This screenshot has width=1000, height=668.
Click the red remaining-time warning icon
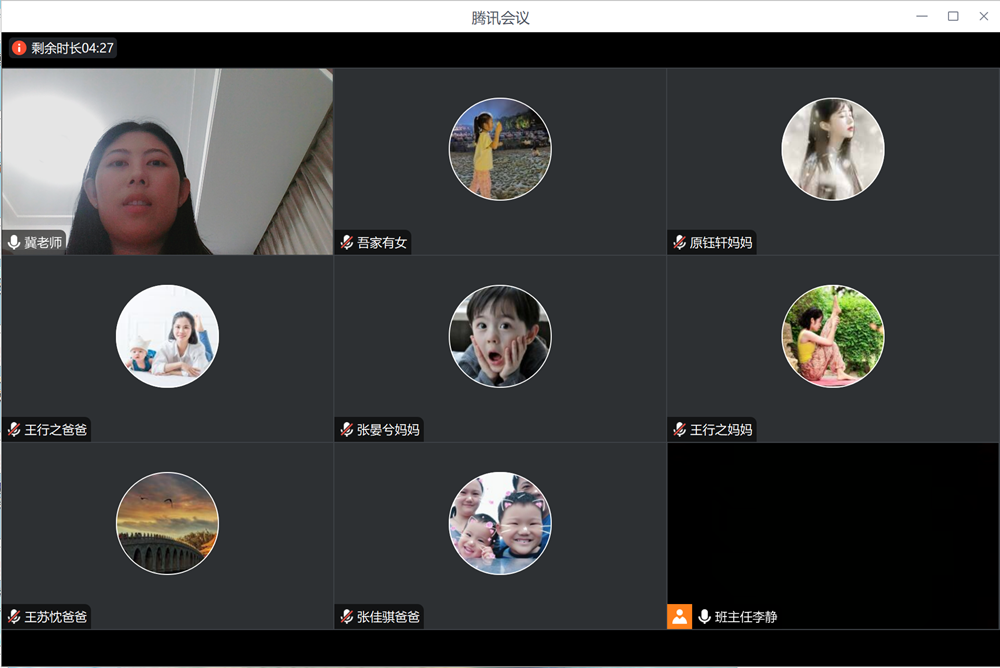point(19,48)
